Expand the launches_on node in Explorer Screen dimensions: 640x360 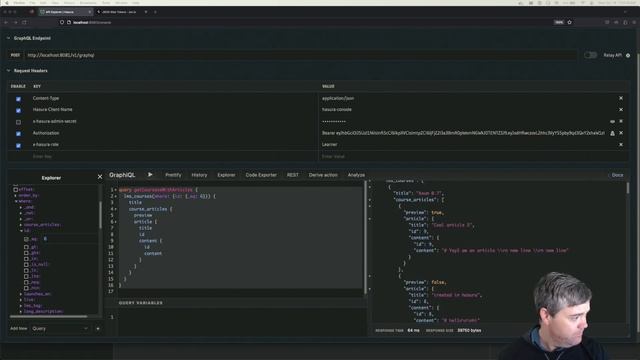pyautogui.click(x=21, y=294)
